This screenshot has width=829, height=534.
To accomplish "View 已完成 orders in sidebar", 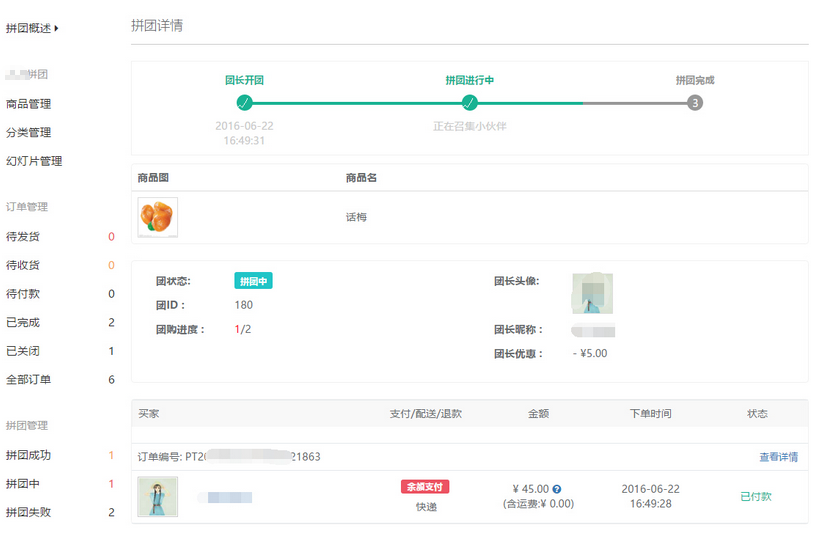I will [x=24, y=323].
